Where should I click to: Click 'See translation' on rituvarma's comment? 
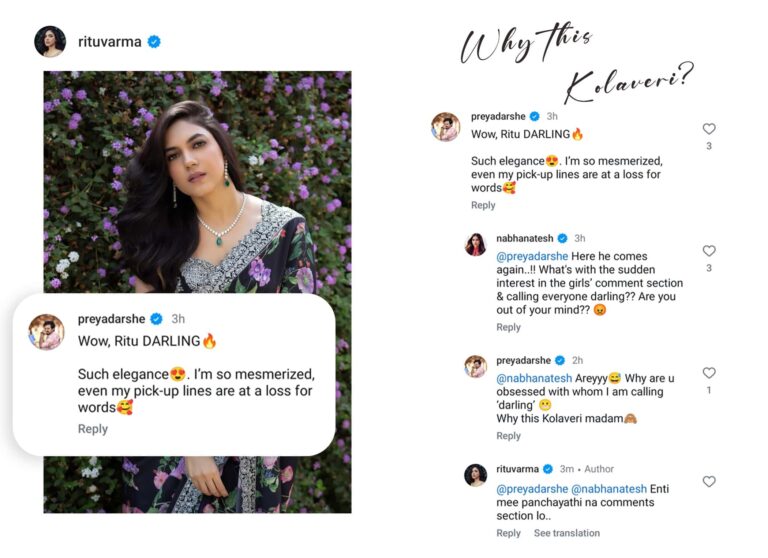pos(567,533)
